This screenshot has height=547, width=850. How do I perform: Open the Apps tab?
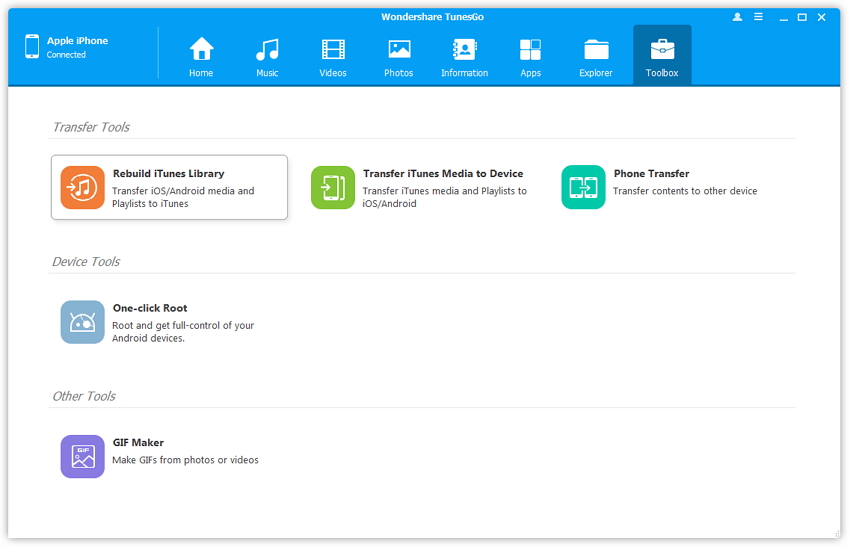(530, 56)
